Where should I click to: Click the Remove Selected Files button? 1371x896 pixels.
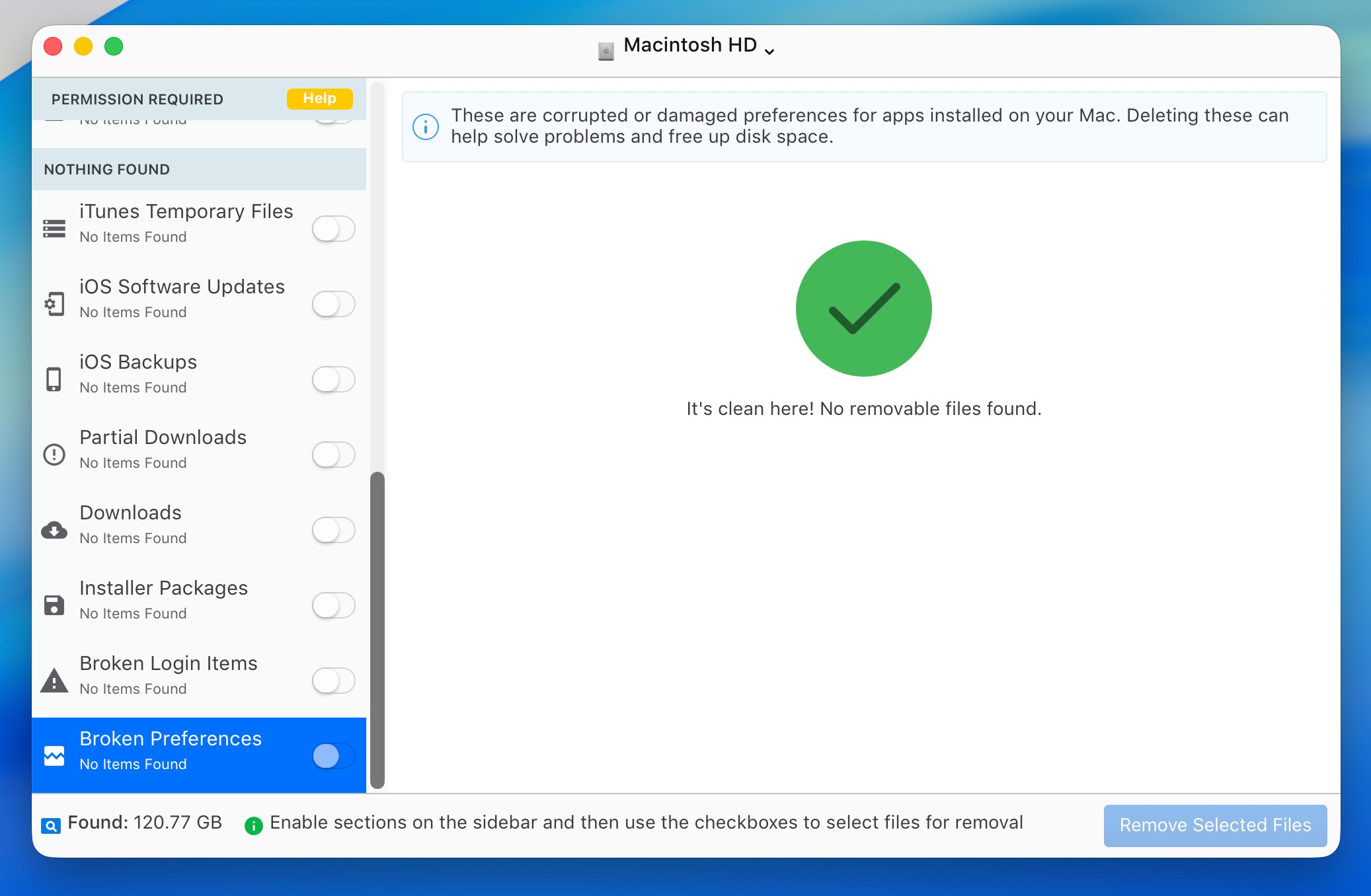coord(1215,825)
